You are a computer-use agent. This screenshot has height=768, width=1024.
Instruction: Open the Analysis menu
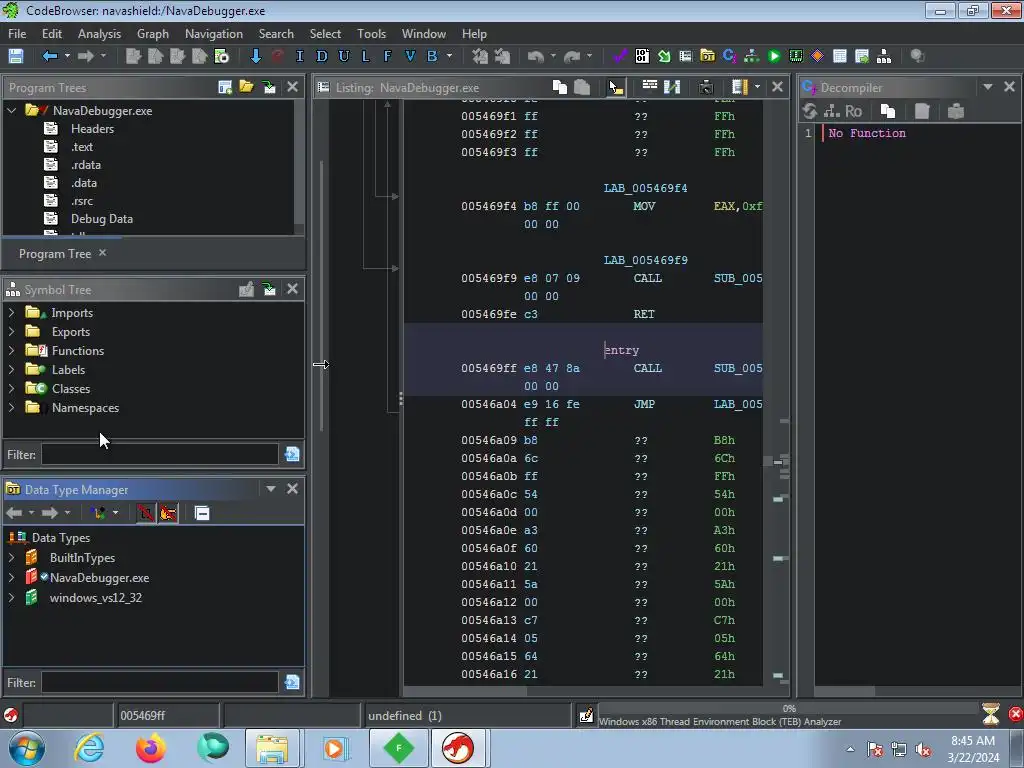coord(99,34)
